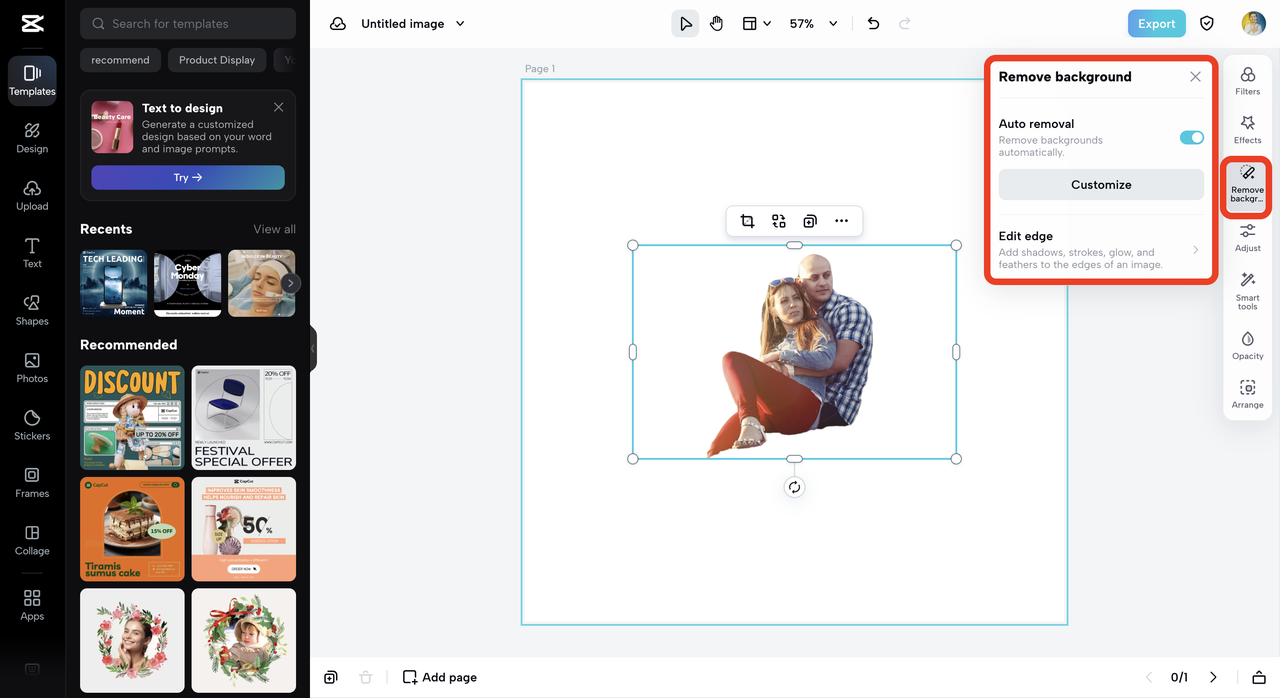The image size is (1280, 698).
Task: Open the Photos sidebar tab
Action: 32,368
